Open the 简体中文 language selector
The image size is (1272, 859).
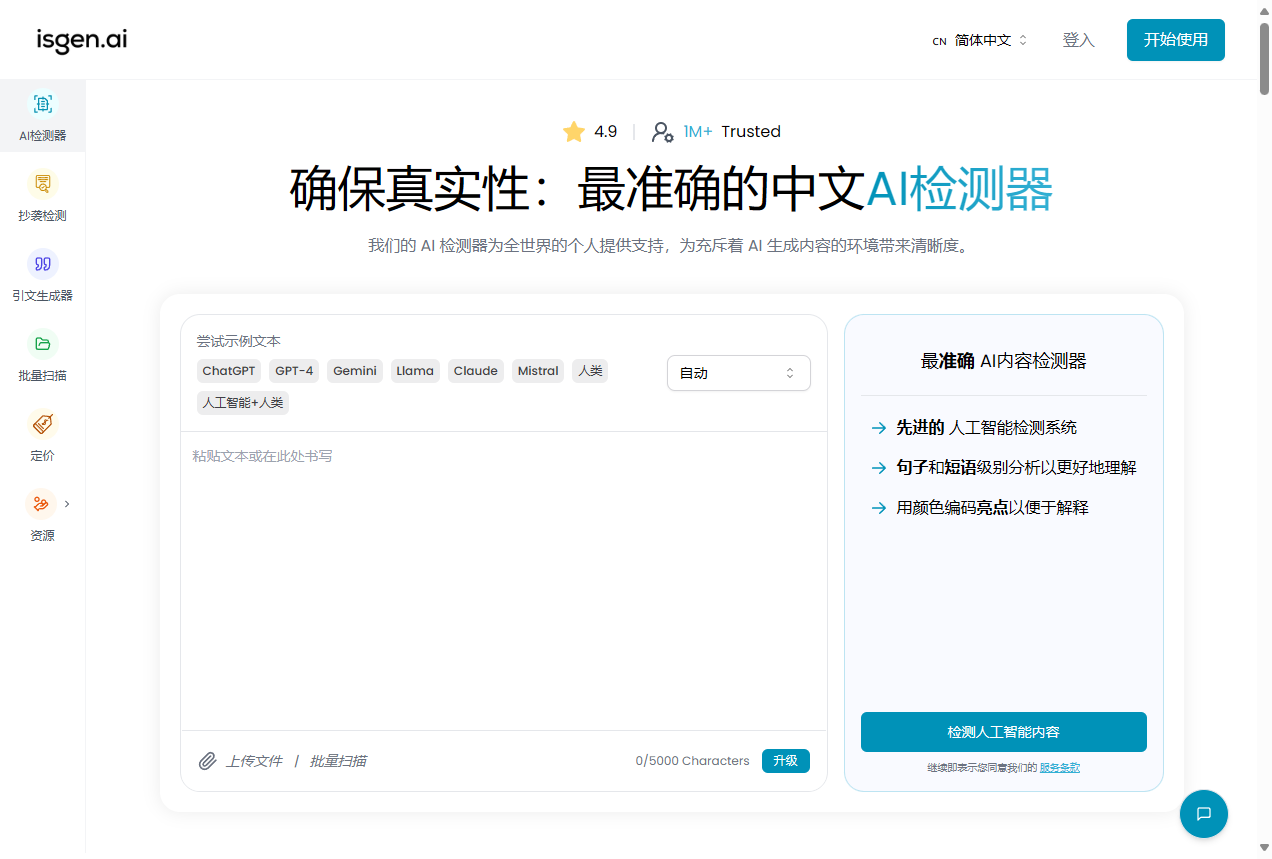click(980, 41)
